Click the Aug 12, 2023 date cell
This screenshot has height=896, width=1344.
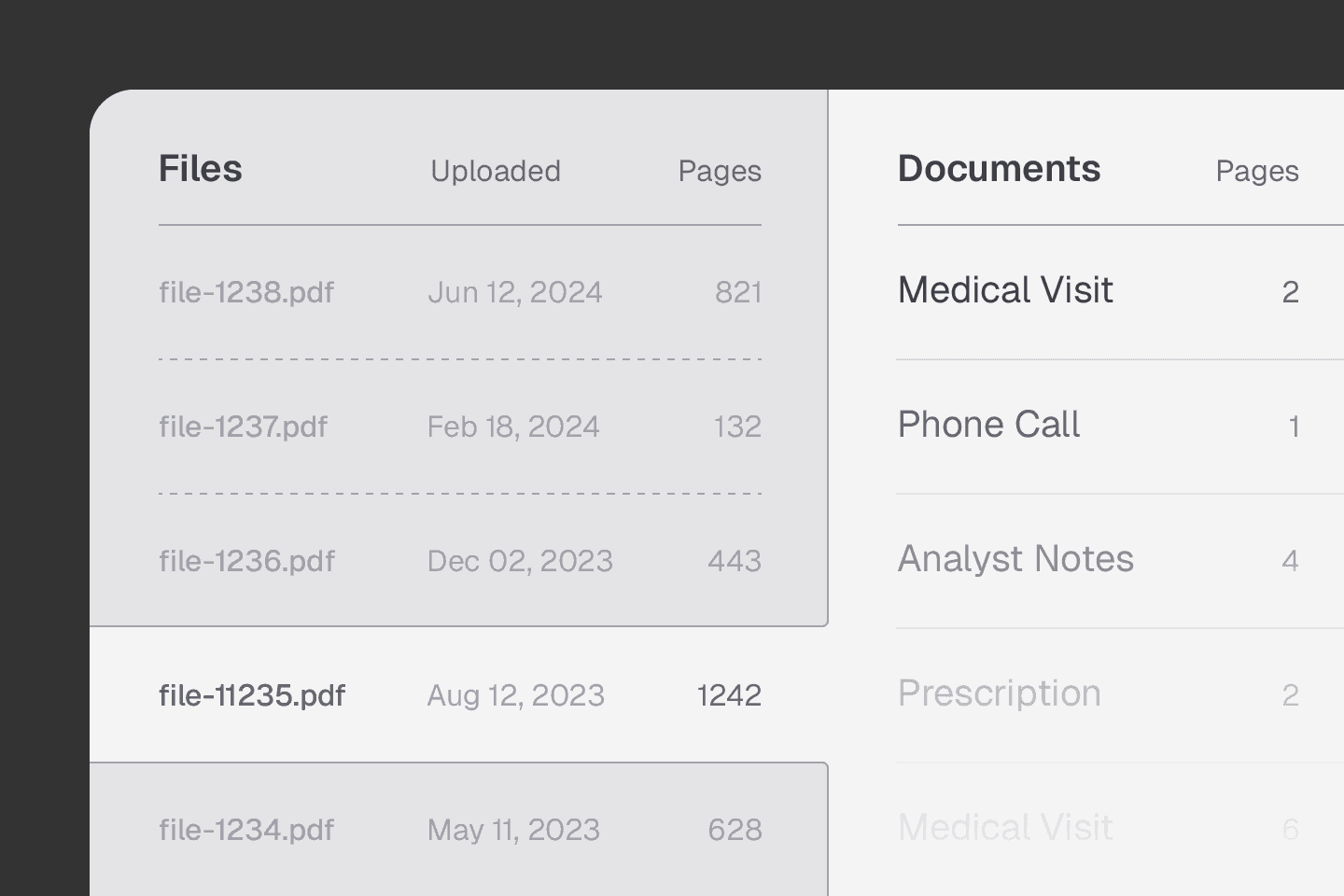click(x=516, y=696)
